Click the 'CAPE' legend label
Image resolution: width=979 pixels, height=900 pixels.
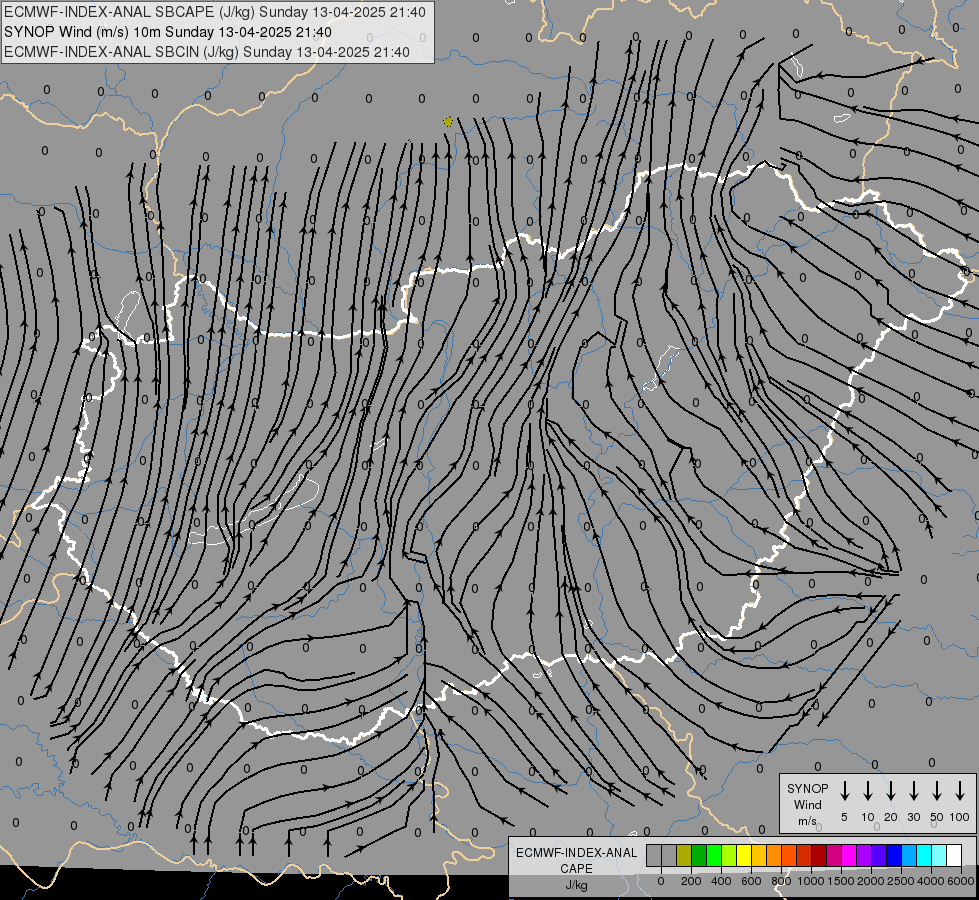(x=576, y=869)
